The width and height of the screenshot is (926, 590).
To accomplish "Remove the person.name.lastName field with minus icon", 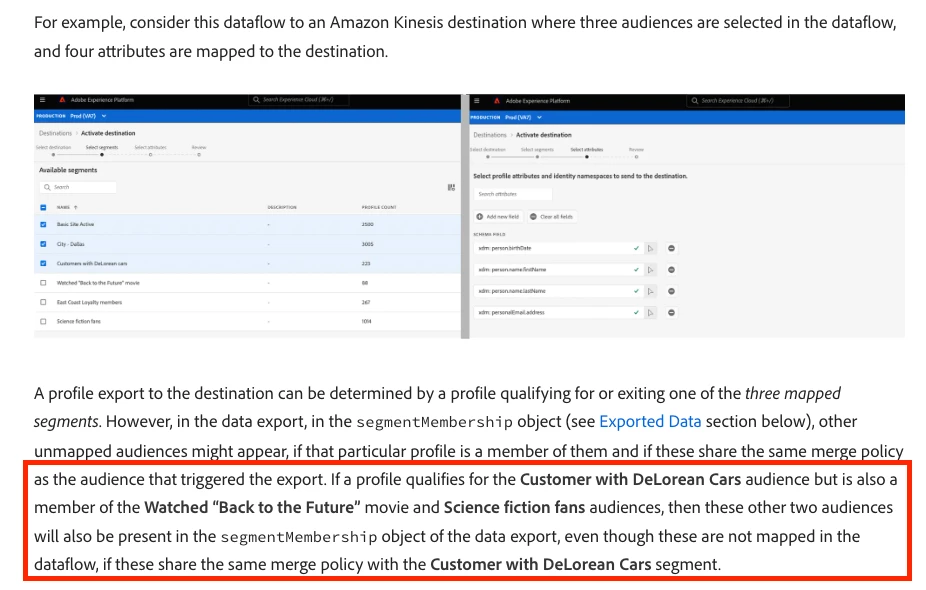I will pyautogui.click(x=671, y=291).
